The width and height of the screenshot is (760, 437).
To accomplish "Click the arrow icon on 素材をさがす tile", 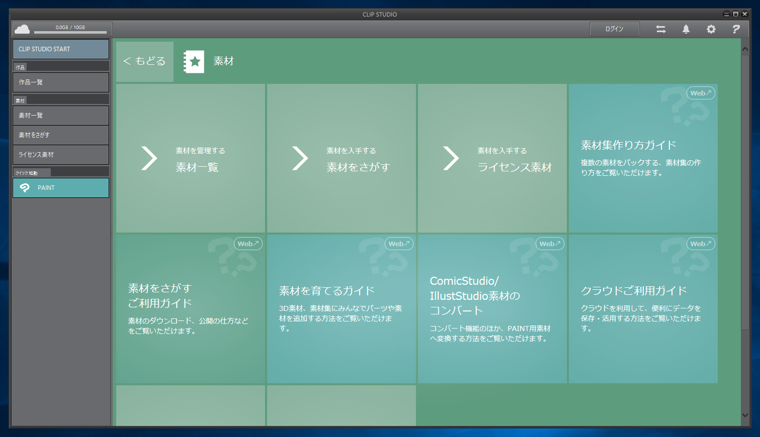I will point(300,158).
